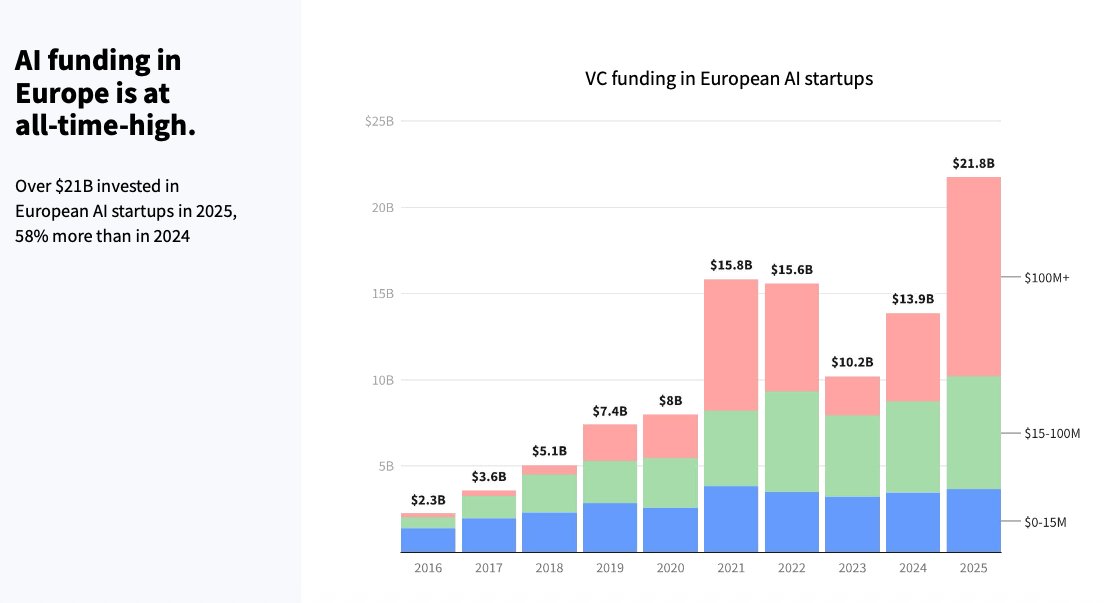The width and height of the screenshot is (1112, 603).
Task: Select the green segment of the 2022 bar
Action: 791,441
